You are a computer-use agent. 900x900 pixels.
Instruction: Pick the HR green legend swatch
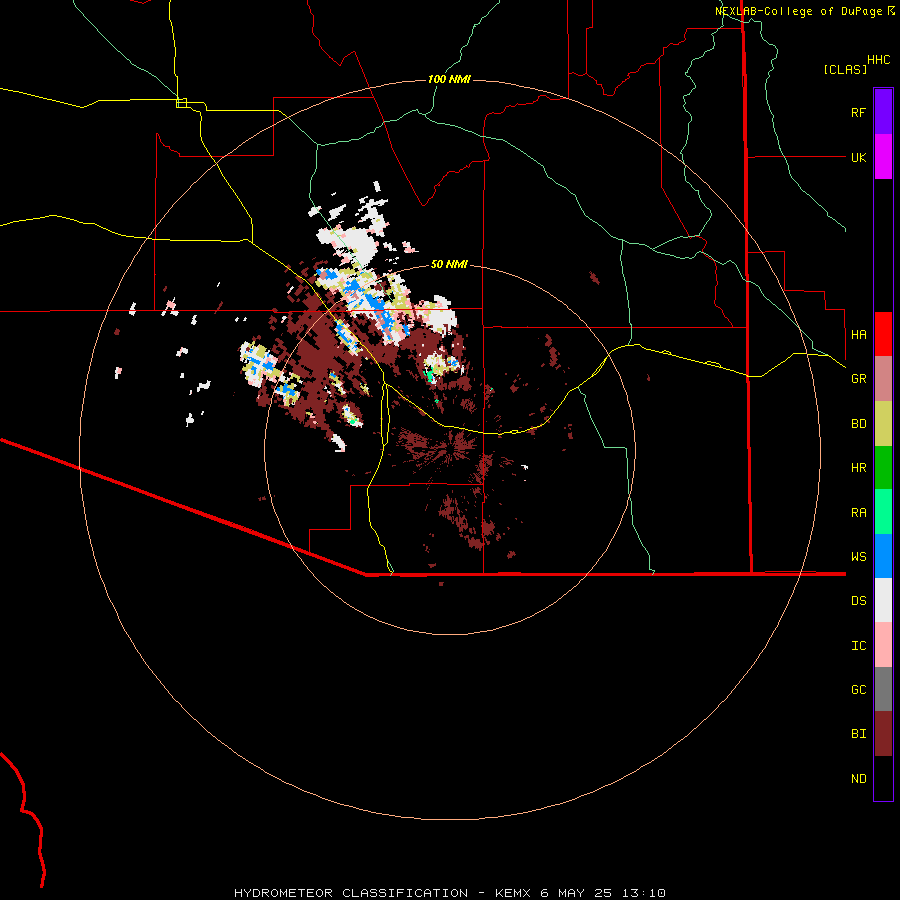pos(883,468)
